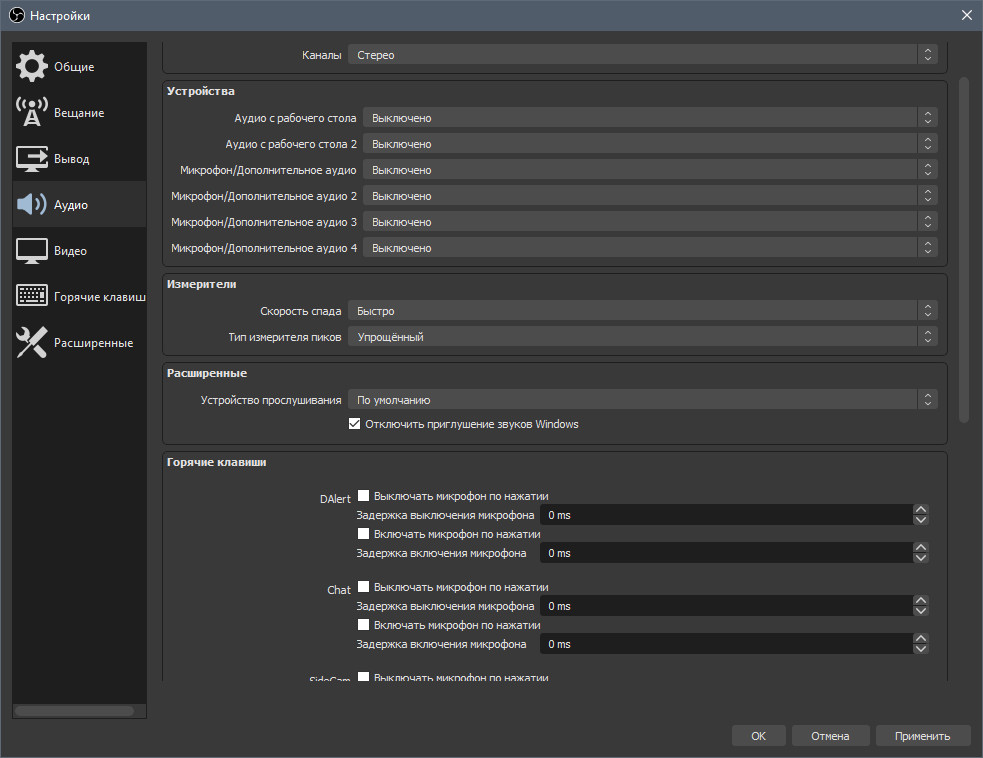This screenshot has width=983, height=758.
Task: Enable Chat Включать микрофон по нажатии
Action: click(363, 624)
